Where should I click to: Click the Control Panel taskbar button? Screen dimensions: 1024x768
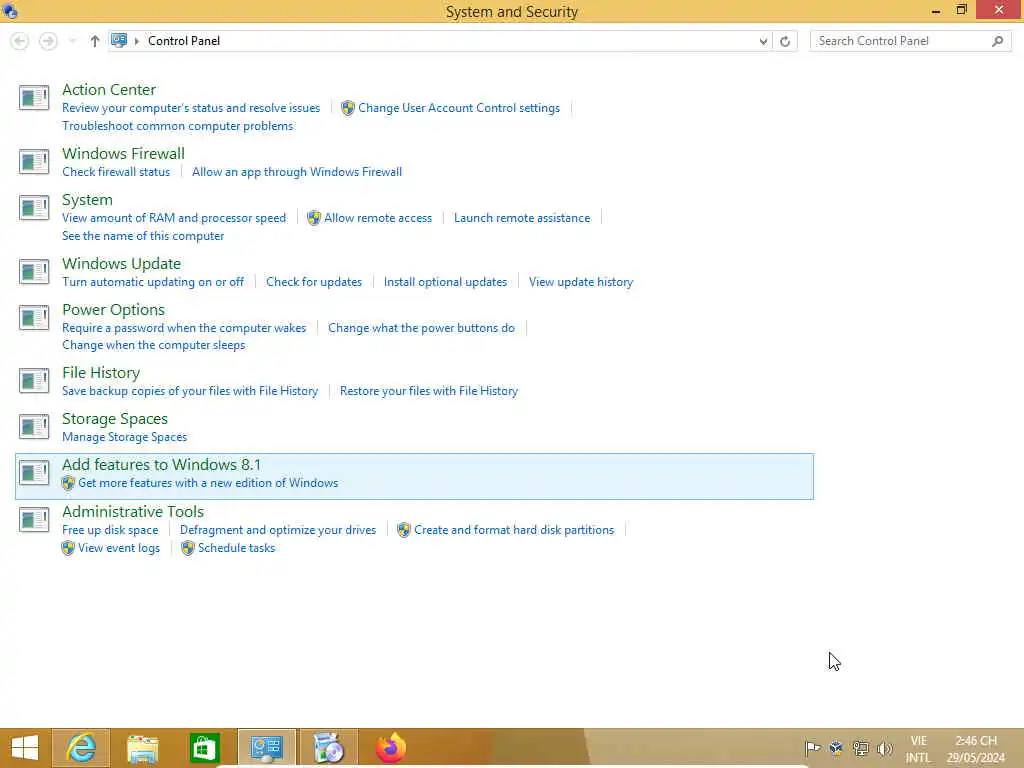click(x=266, y=748)
